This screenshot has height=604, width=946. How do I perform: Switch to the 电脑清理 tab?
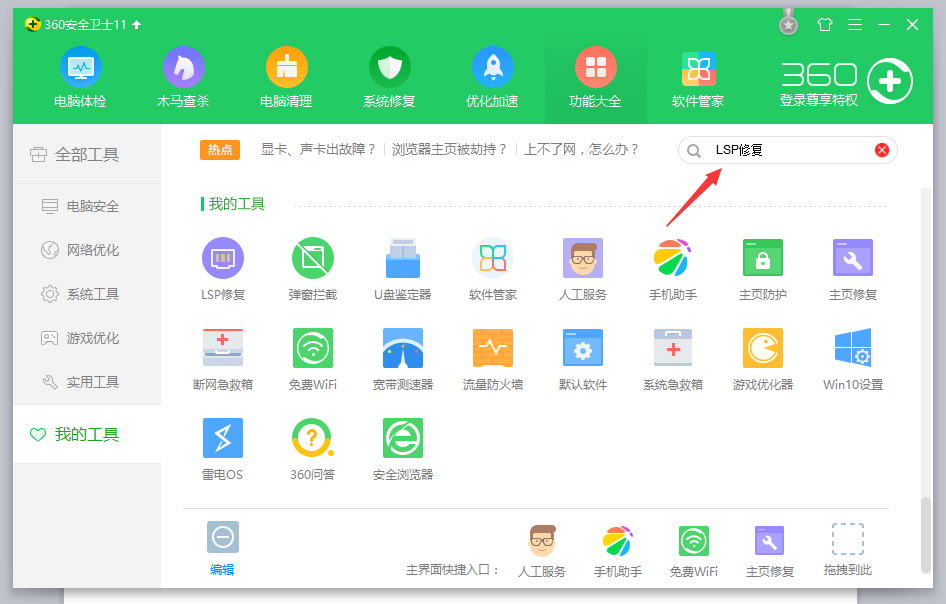pyautogui.click(x=287, y=78)
